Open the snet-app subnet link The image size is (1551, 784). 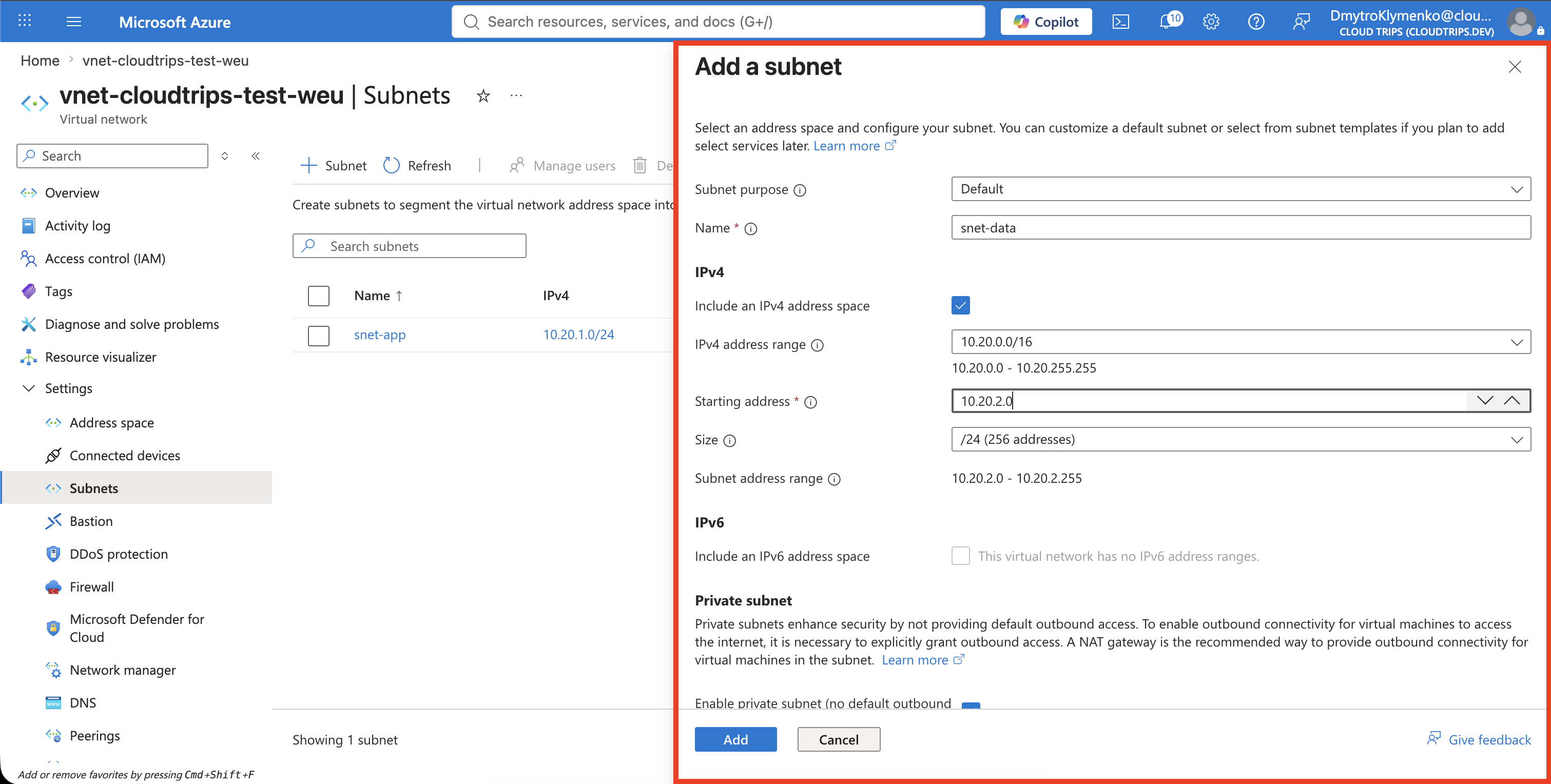(379, 335)
